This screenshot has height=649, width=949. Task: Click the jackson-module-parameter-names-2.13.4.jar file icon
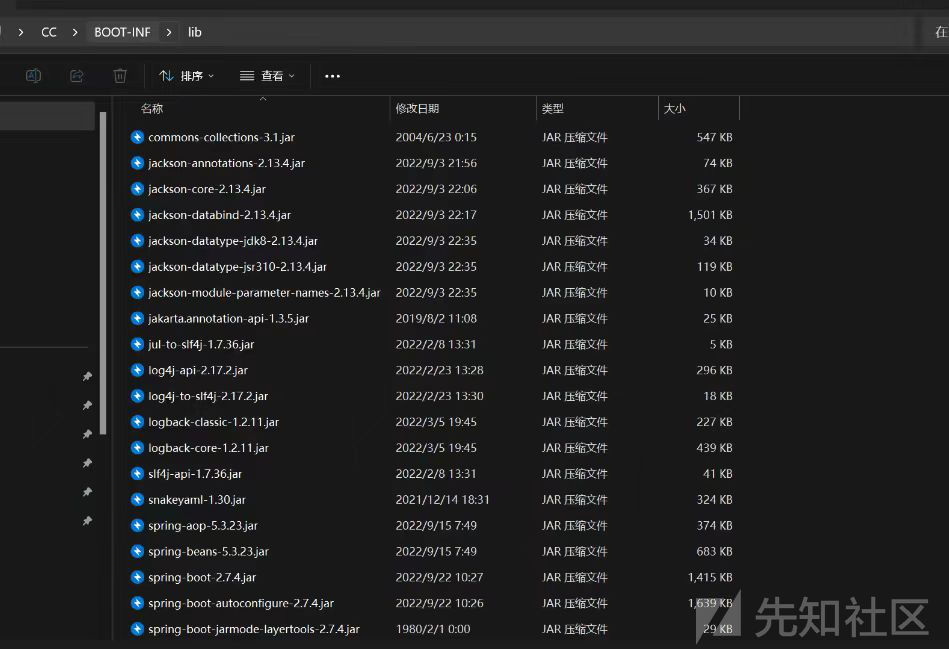[x=137, y=292]
